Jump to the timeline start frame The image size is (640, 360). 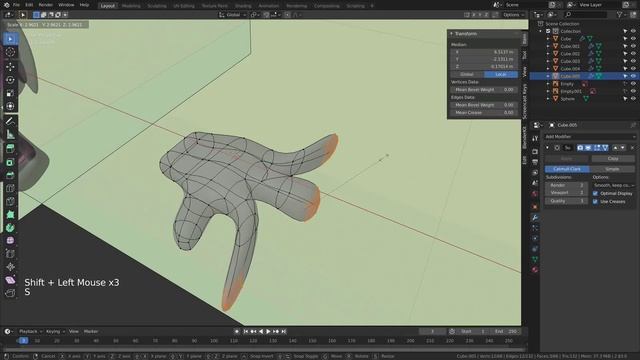coord(246,331)
